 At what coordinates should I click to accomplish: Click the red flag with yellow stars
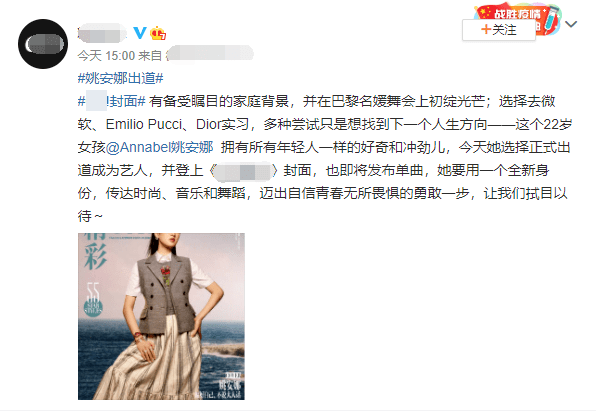click(x=485, y=12)
